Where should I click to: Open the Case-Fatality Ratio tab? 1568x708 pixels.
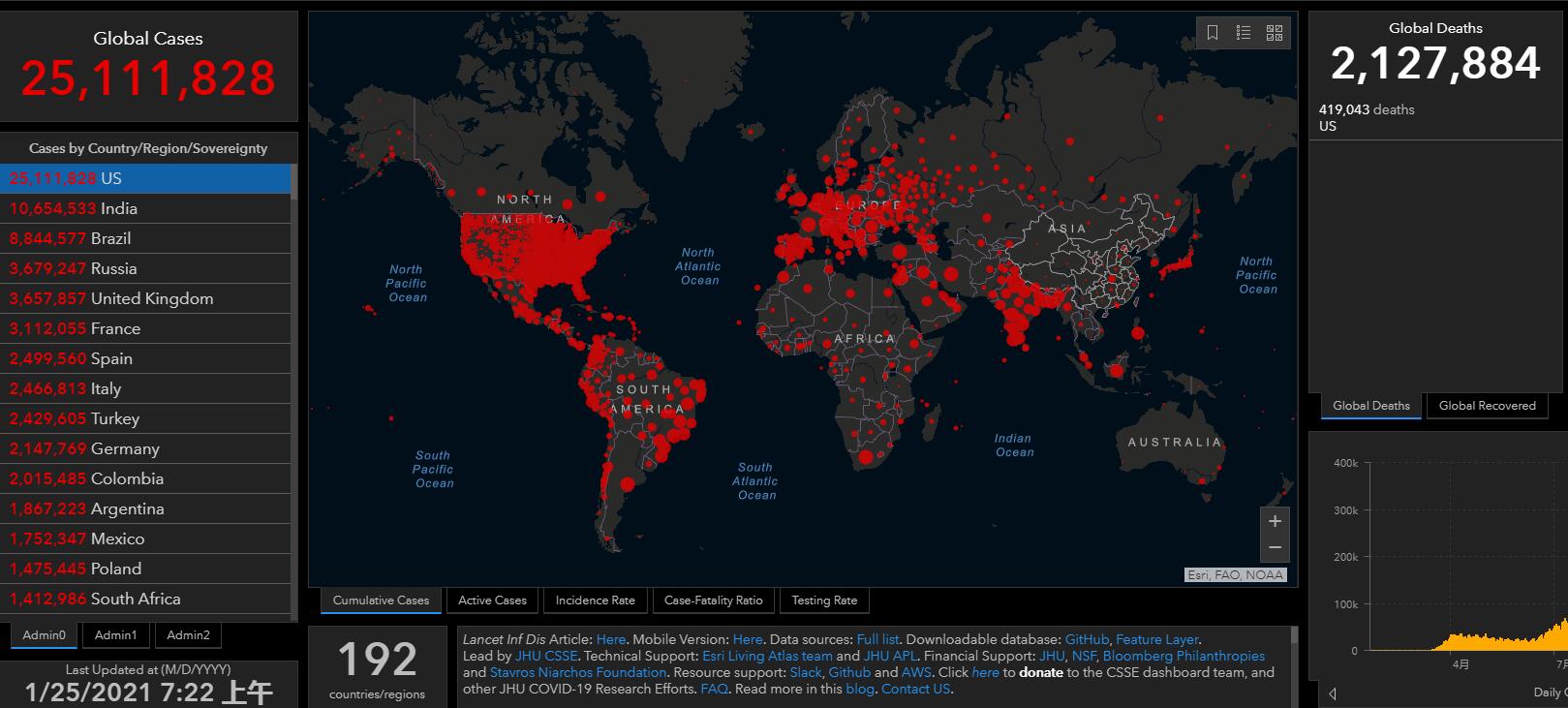pos(713,600)
